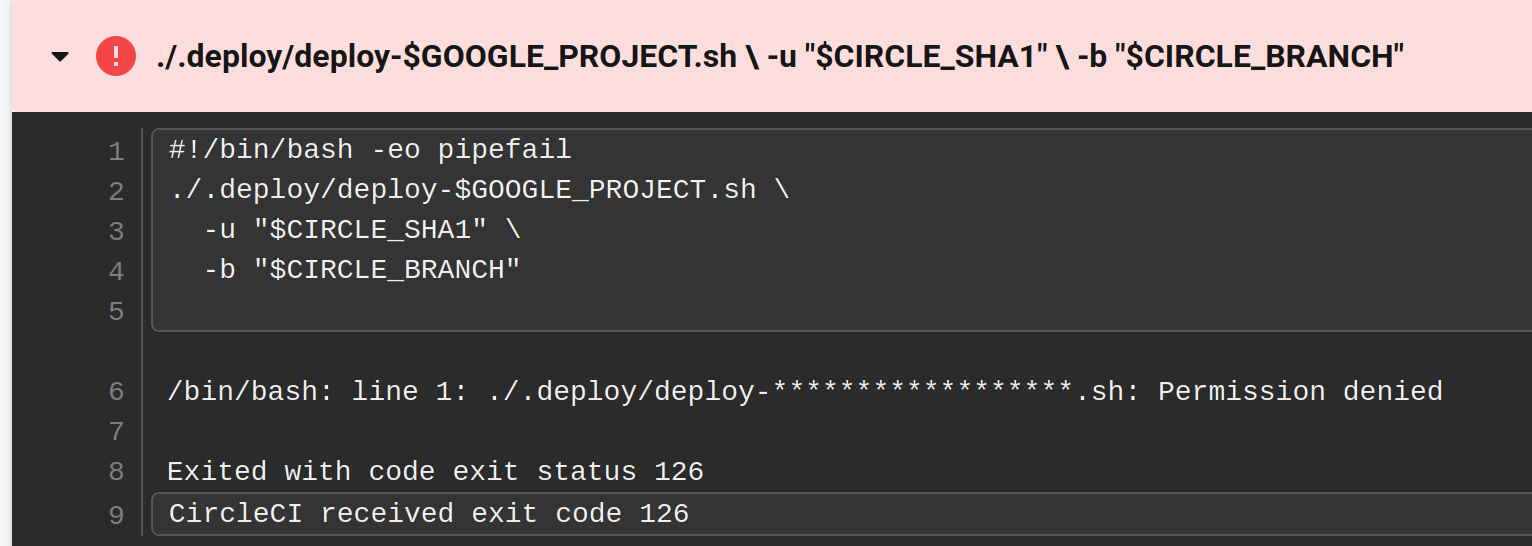Select line number 5 in gutter
The height and width of the screenshot is (546, 1532).
(x=116, y=312)
